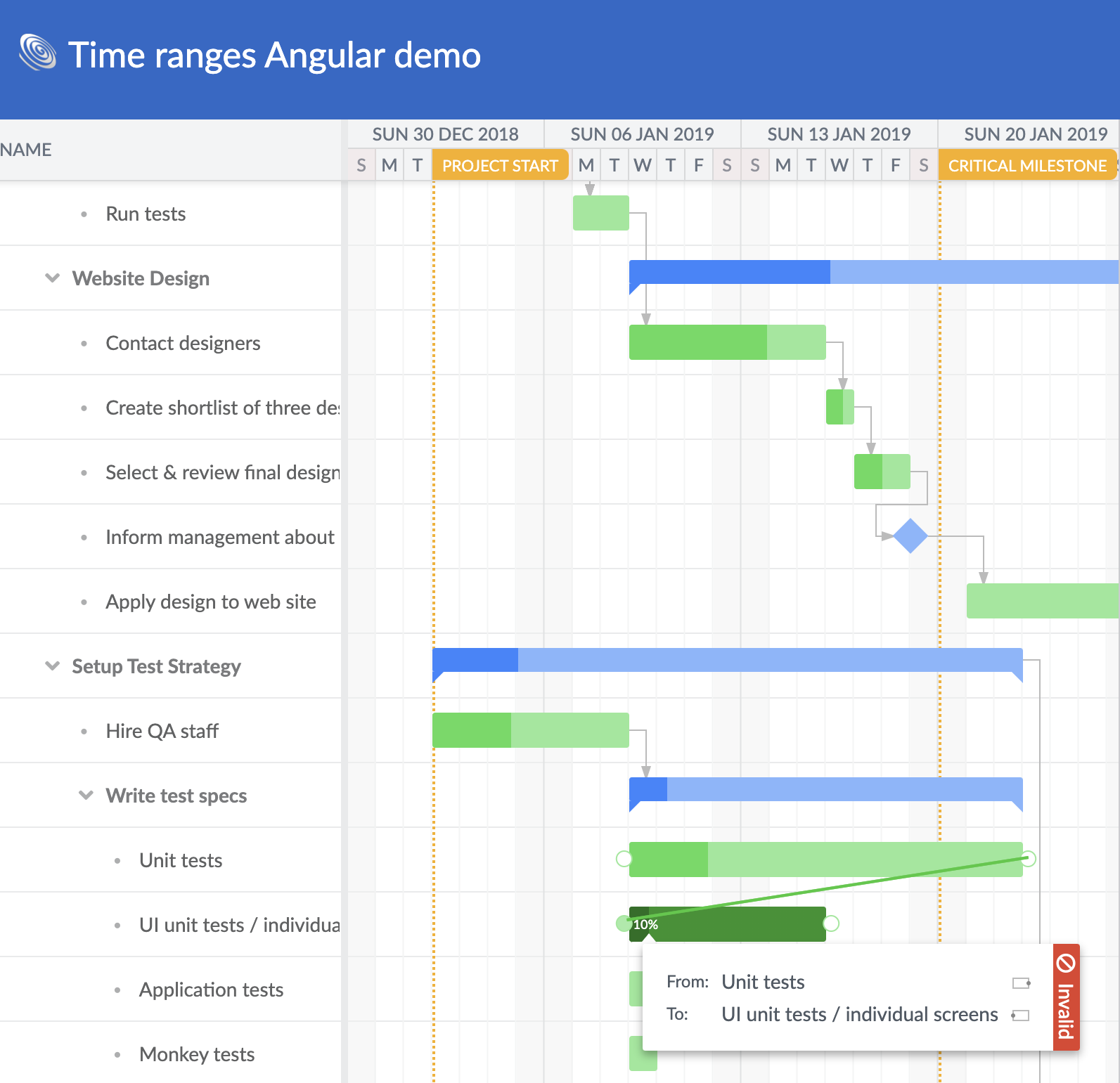This screenshot has height=1083, width=1120.
Task: Select the CRITICAL MILESTONE time range header
Action: 1027,166
